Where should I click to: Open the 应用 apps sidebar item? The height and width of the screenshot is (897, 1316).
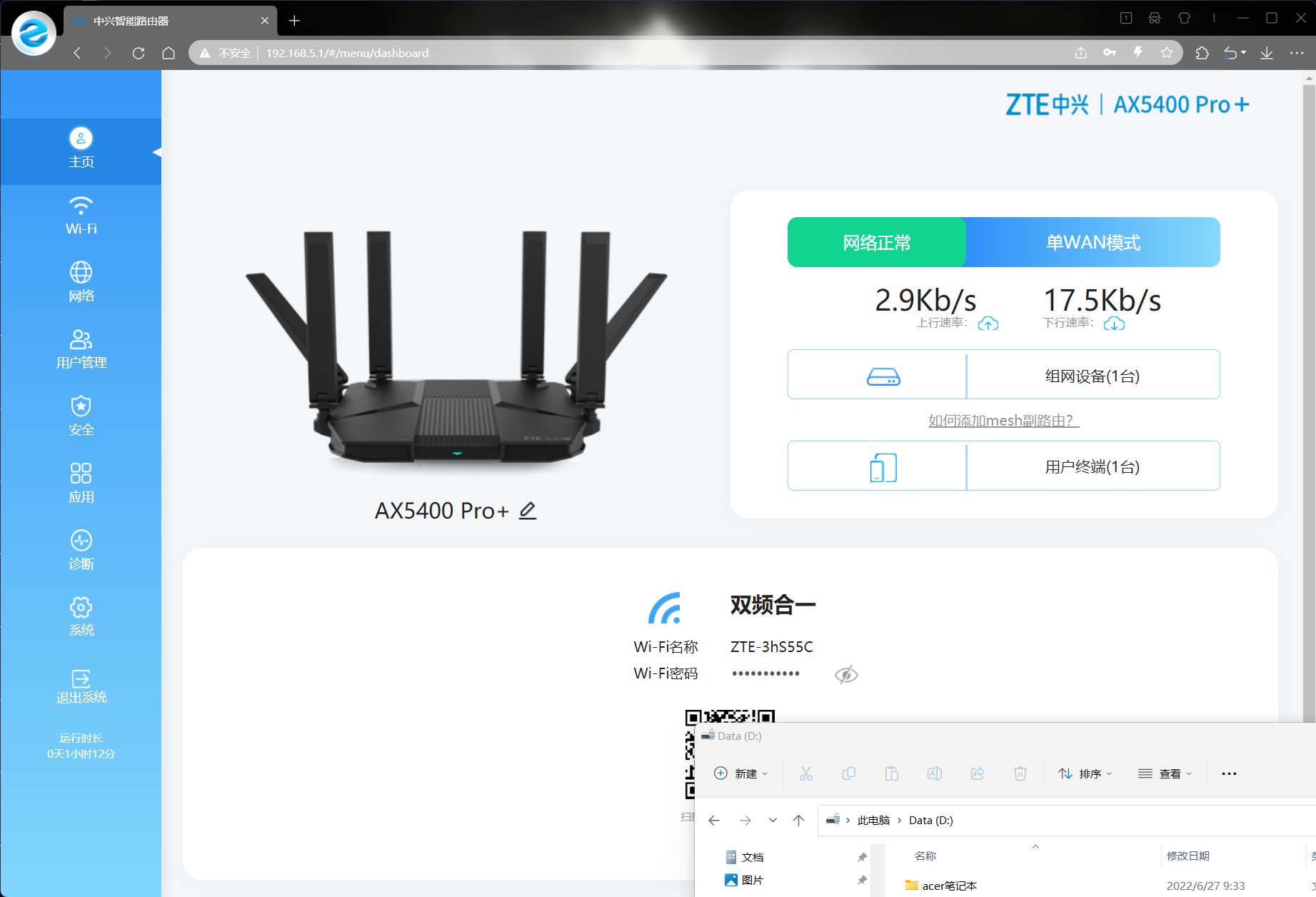81,483
